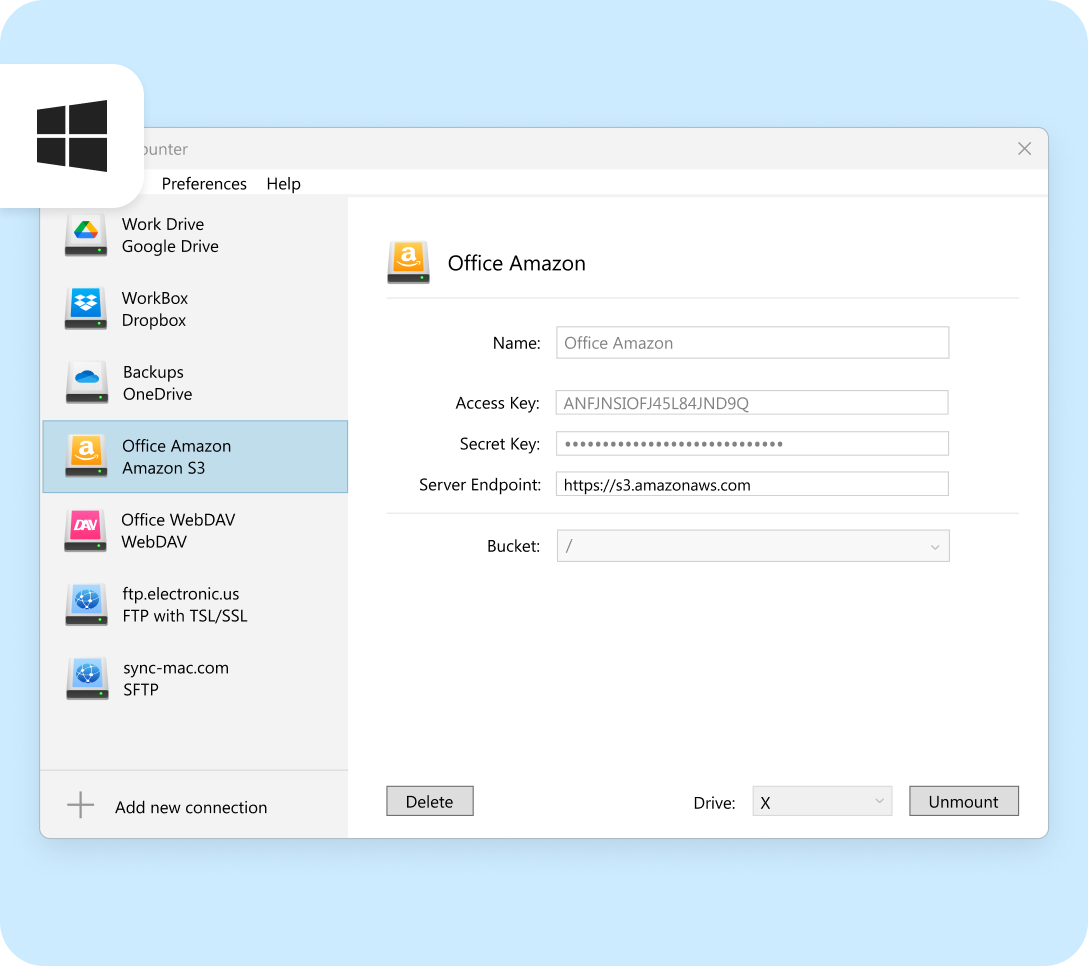Click the Amazon S3 icon in sidebar
Image resolution: width=1088 pixels, height=966 pixels.
(86, 457)
